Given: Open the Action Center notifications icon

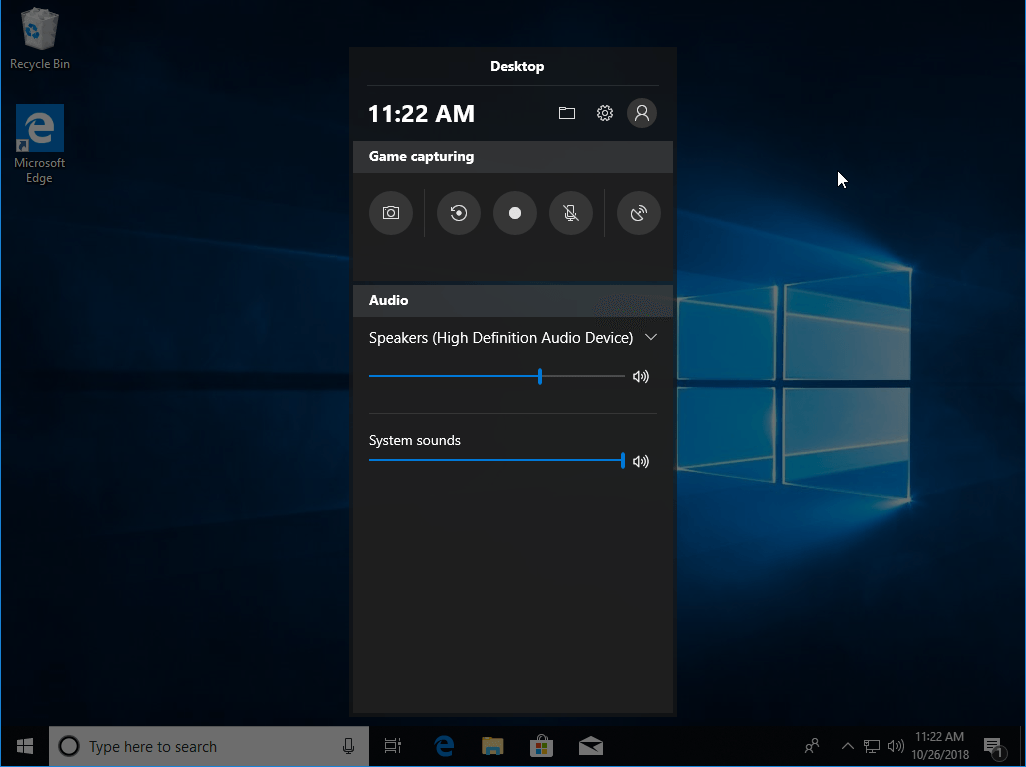Looking at the screenshot, I should (x=993, y=746).
